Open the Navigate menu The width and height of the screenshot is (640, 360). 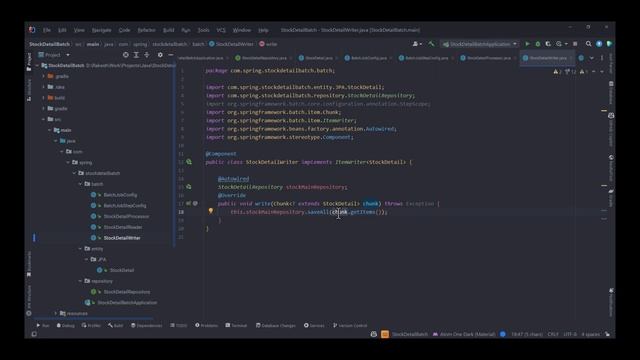[101, 30]
